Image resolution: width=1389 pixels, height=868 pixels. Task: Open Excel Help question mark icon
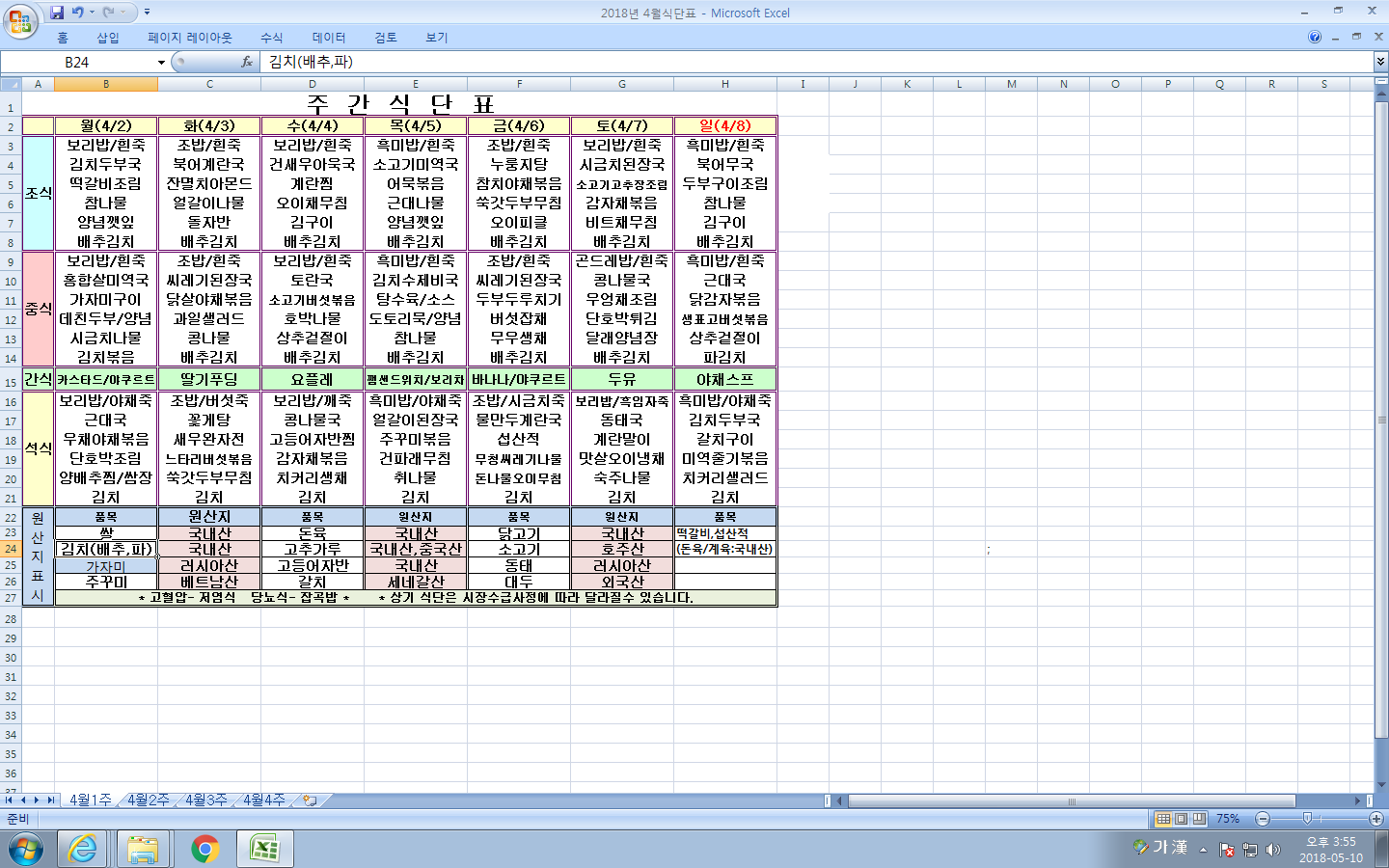pyautogui.click(x=1315, y=38)
